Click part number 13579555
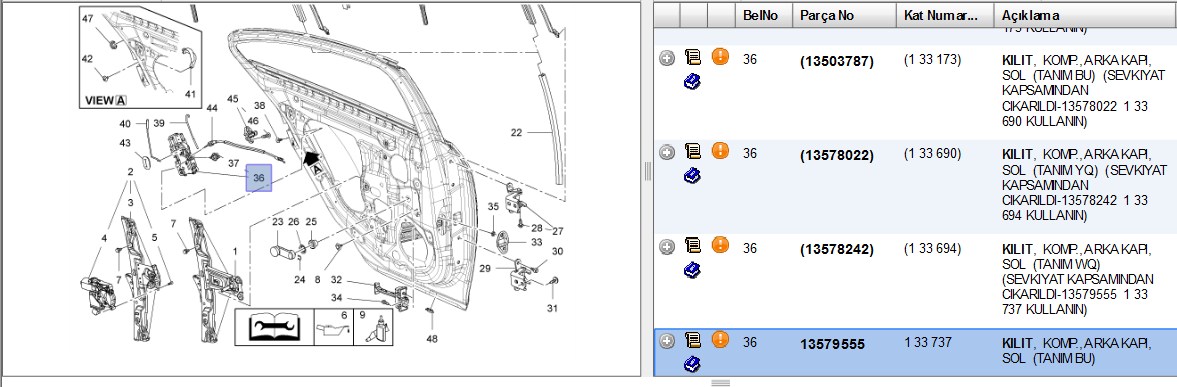 (832, 344)
